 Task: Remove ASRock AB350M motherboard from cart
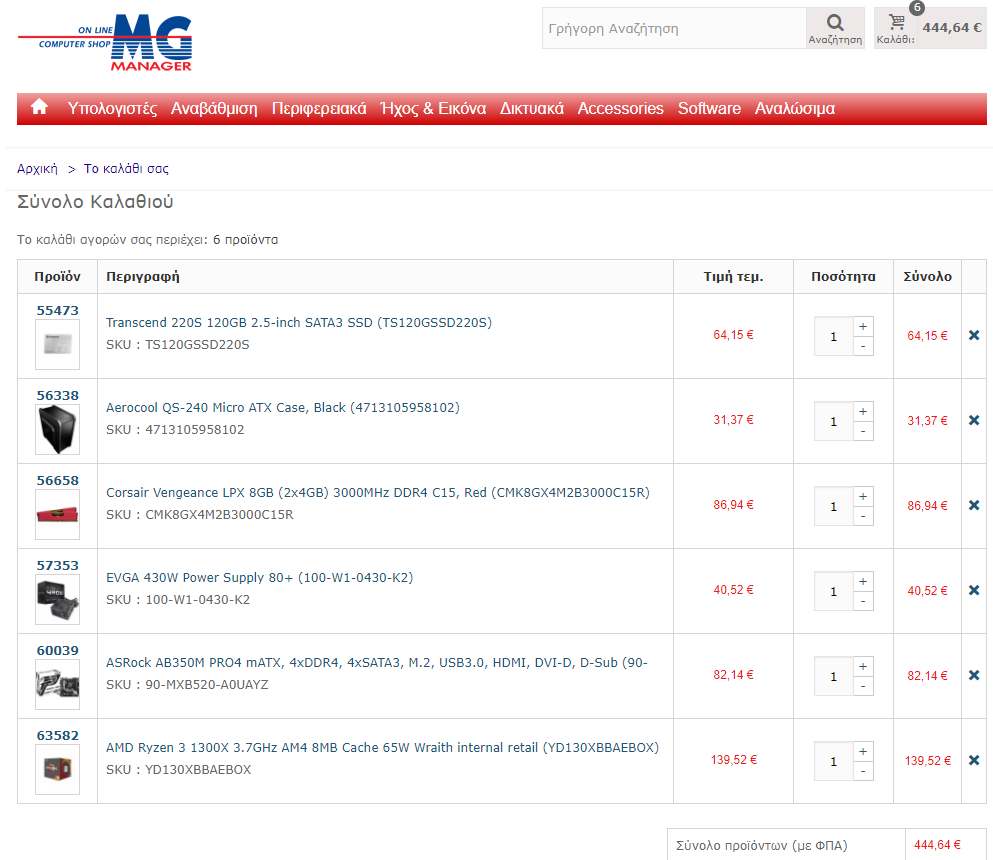[974, 675]
